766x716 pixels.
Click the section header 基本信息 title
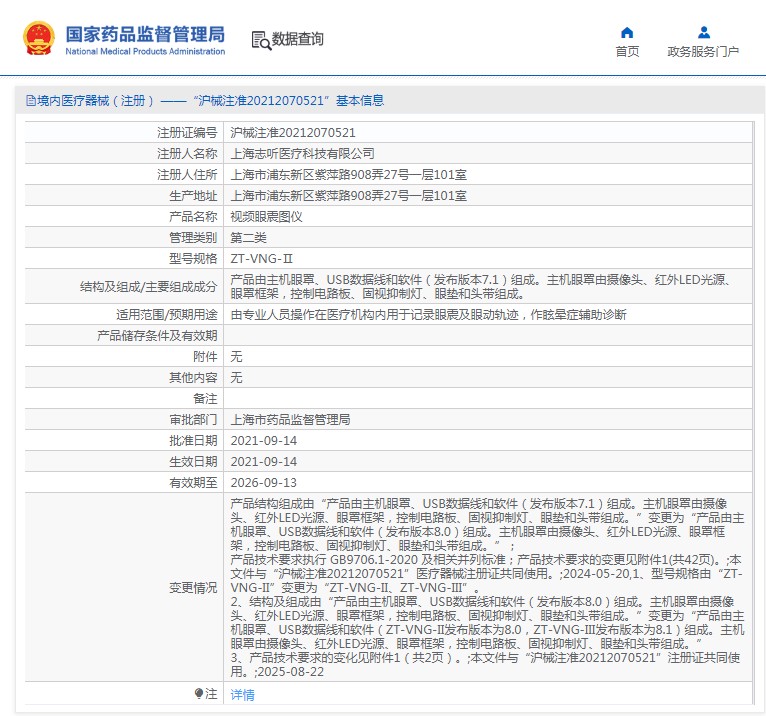[360, 101]
